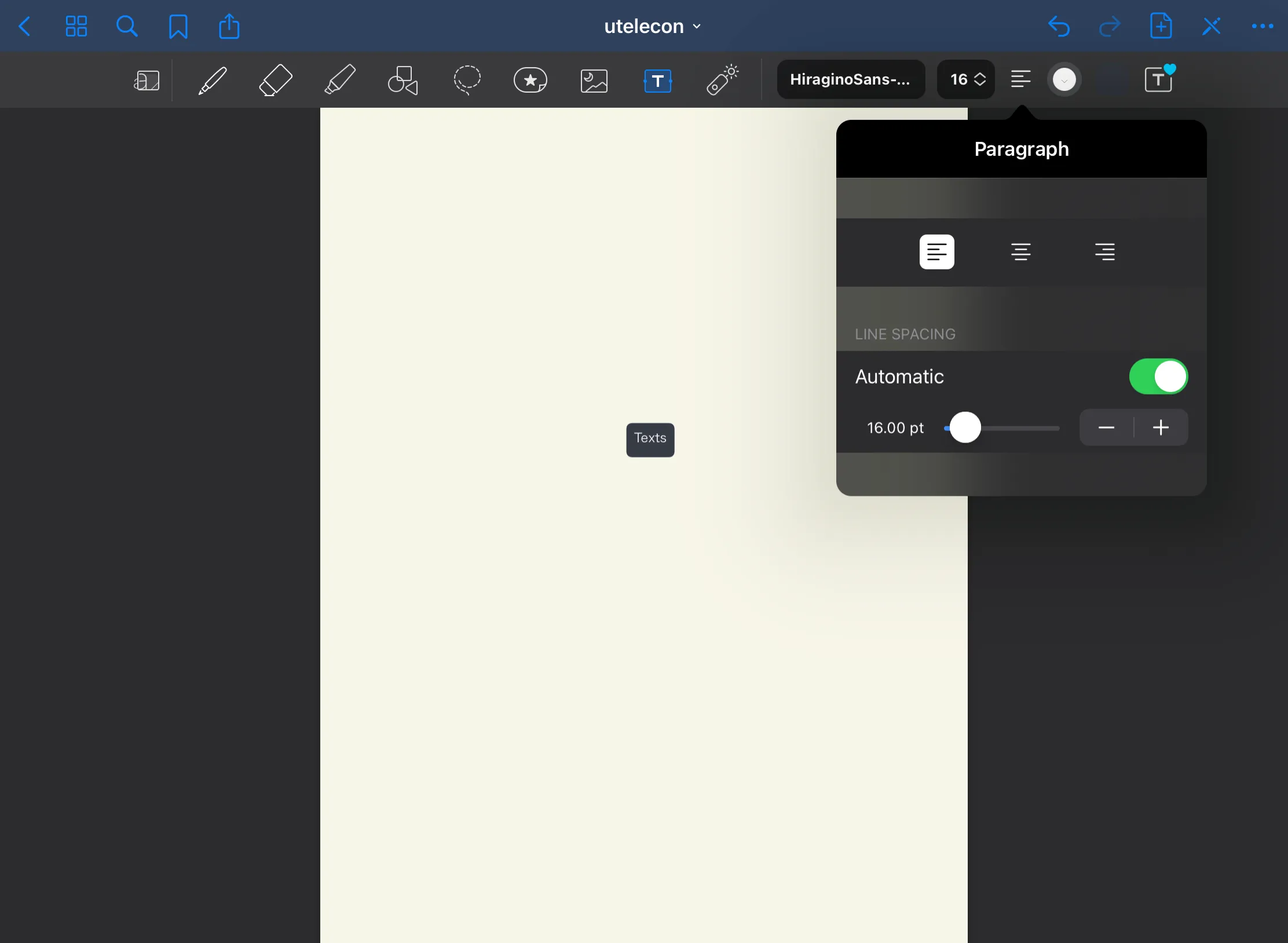Screen dimensions: 1288x943
Task: Select the Highlighter tool
Action: point(339,80)
